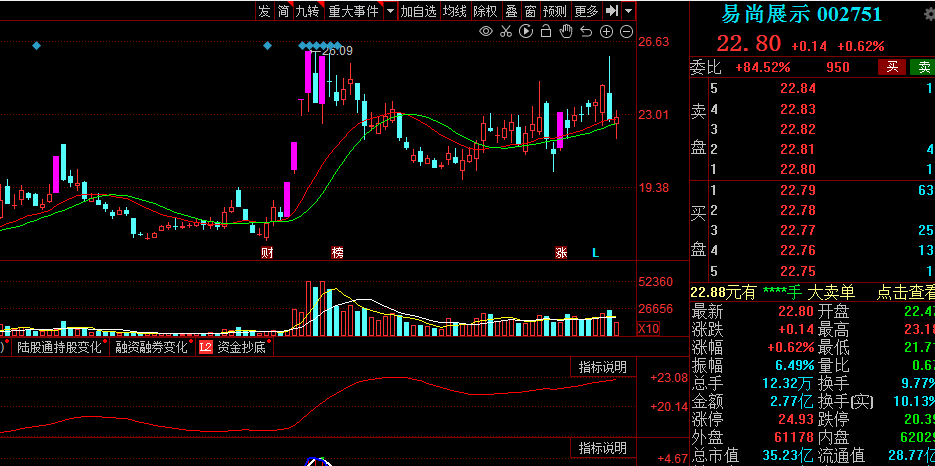
Task: Open dropdown arrow next to 重大事件
Action: pyautogui.click(x=388, y=11)
